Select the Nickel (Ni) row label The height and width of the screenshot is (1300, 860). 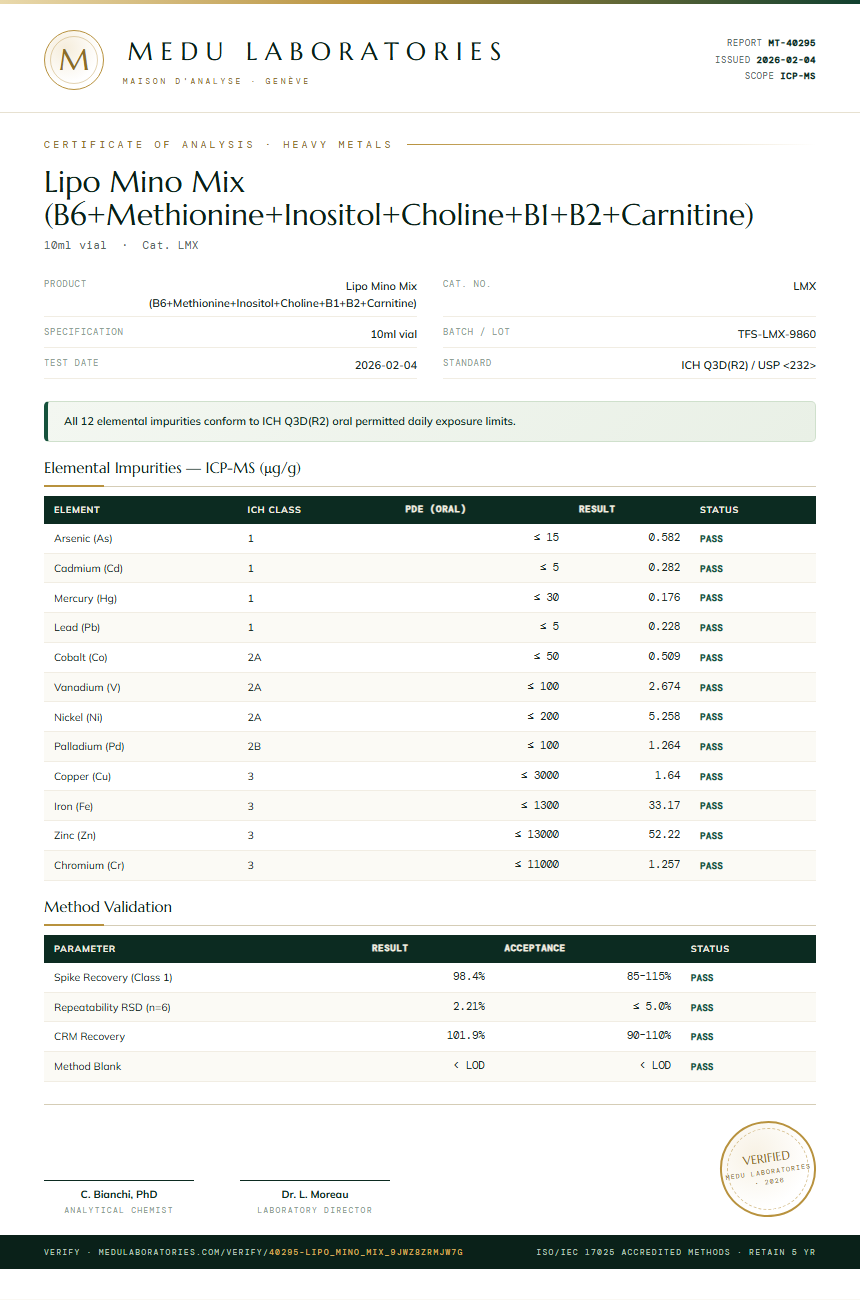[79, 717]
